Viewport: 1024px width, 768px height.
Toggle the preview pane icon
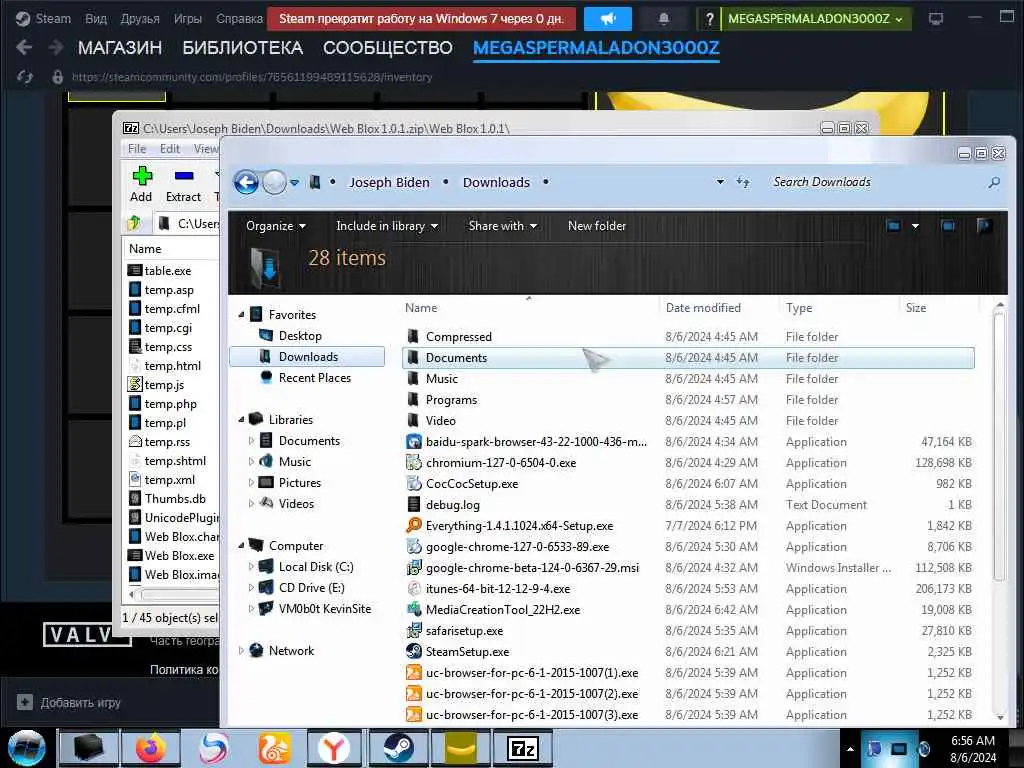[x=948, y=226]
